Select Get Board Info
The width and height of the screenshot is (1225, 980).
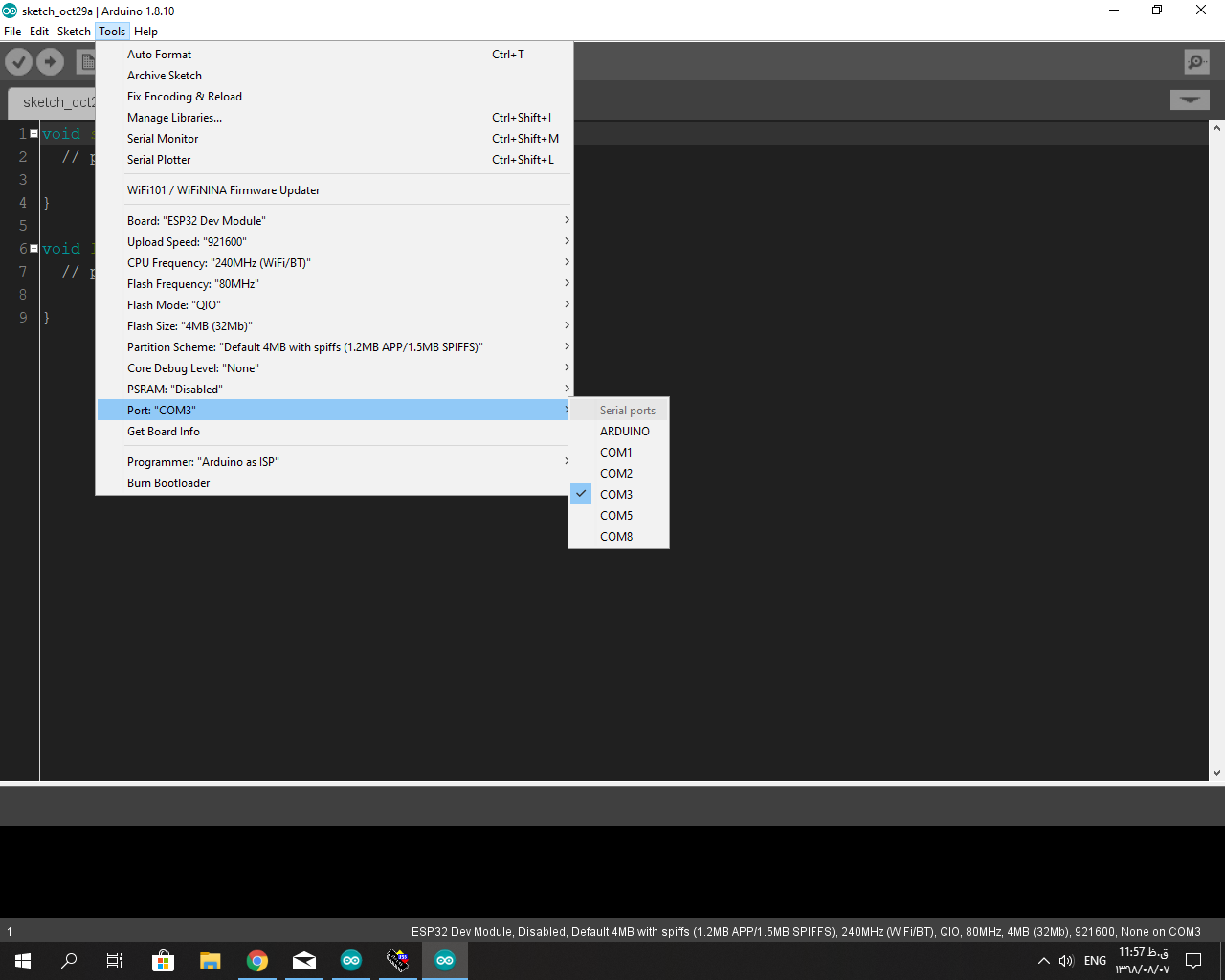334,432
